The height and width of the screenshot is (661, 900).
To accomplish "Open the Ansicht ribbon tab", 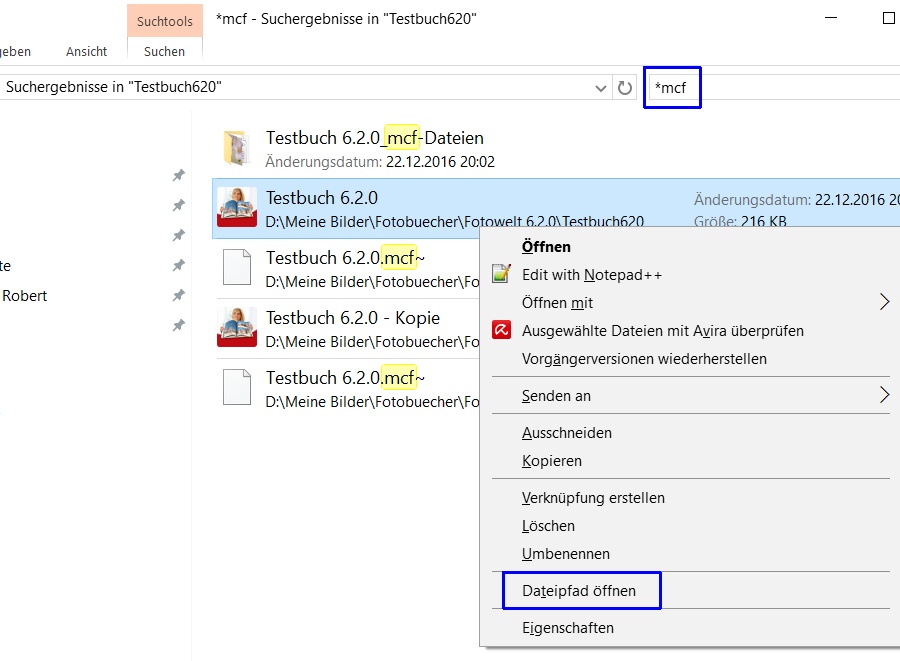I will [x=87, y=51].
